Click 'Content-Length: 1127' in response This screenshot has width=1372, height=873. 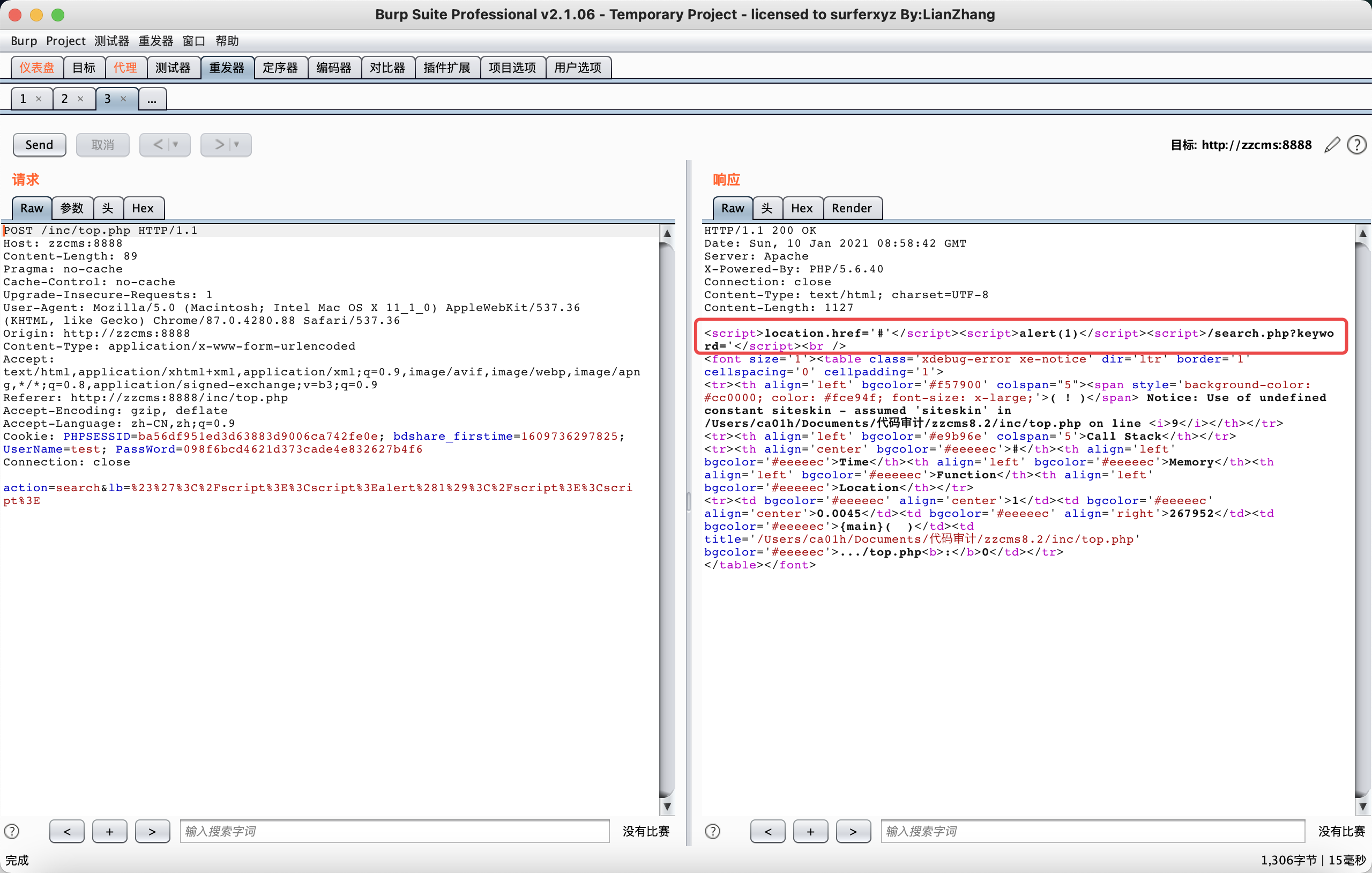pos(779,308)
